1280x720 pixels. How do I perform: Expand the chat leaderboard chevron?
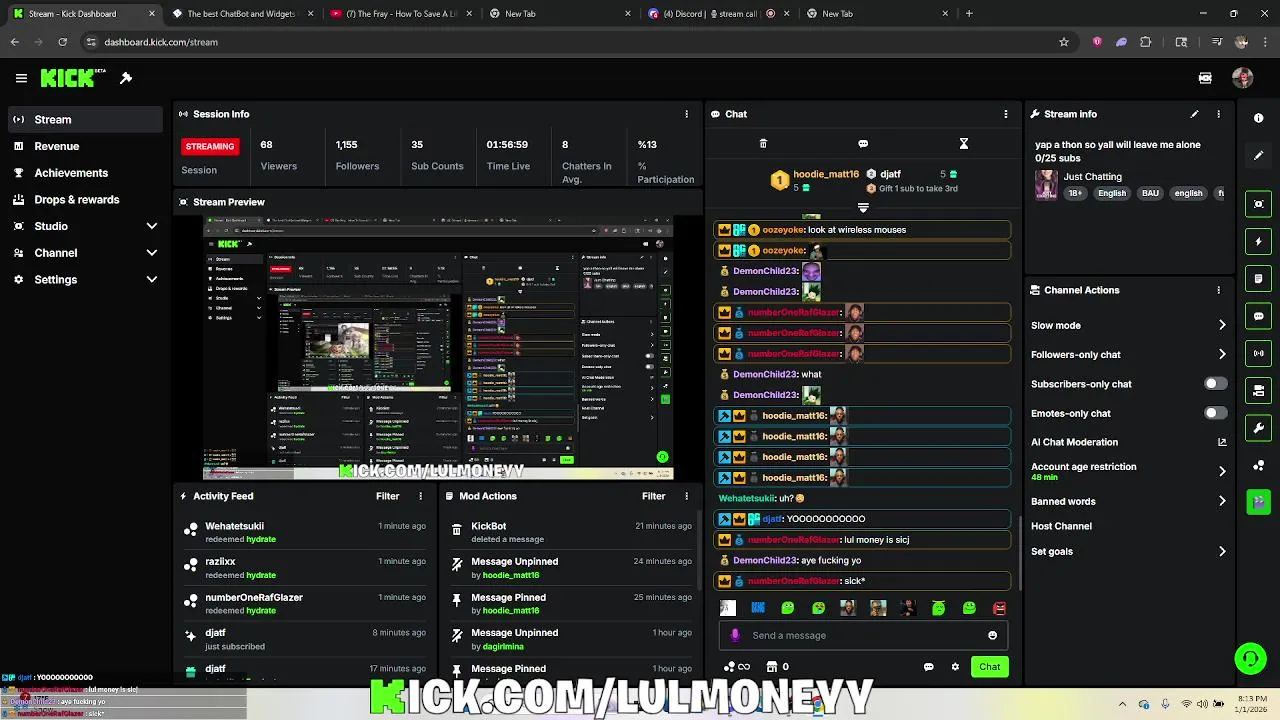point(863,208)
